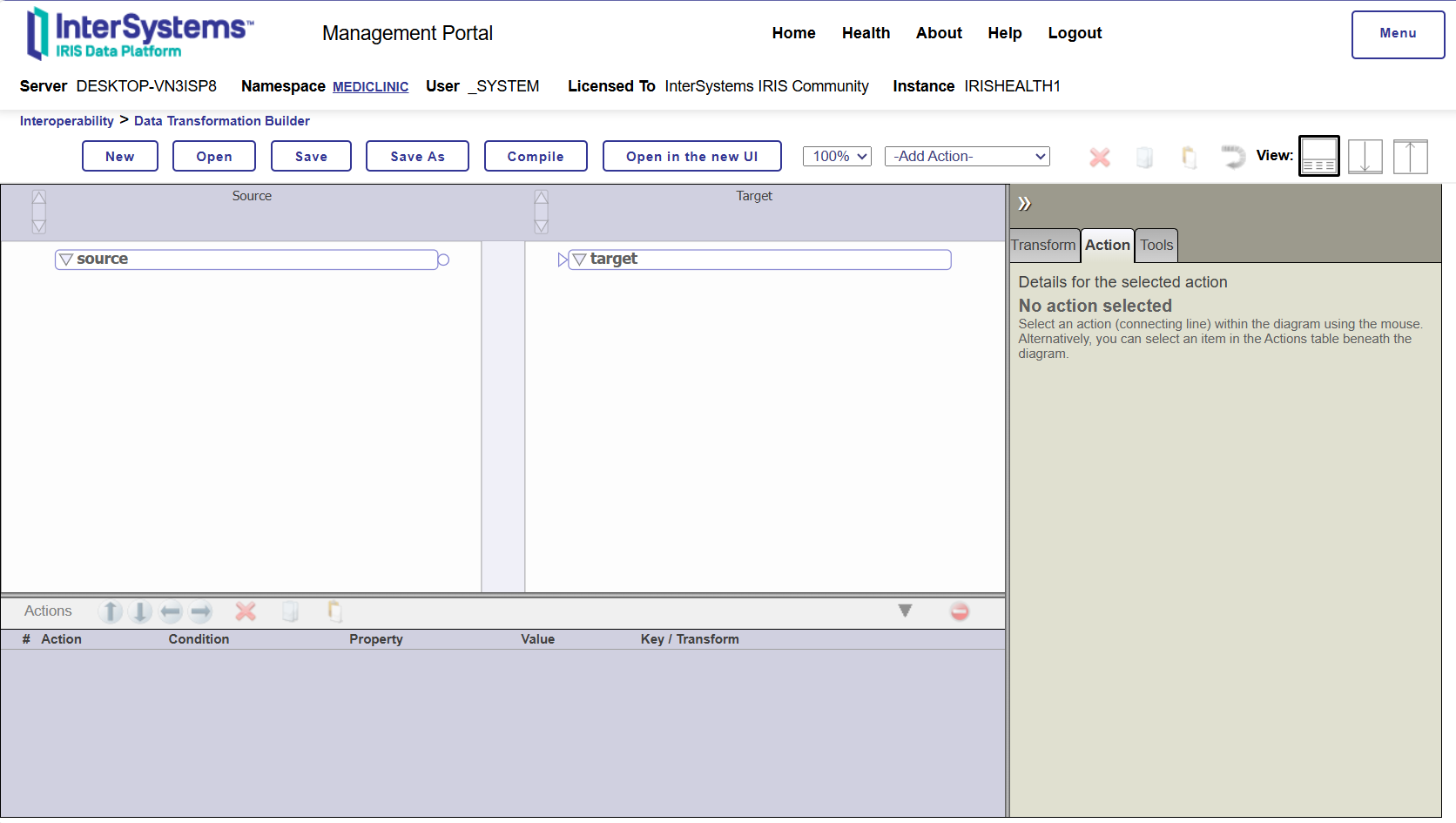Click the Interoperability breadcrumb link
The image size is (1456, 823).
click(67, 121)
